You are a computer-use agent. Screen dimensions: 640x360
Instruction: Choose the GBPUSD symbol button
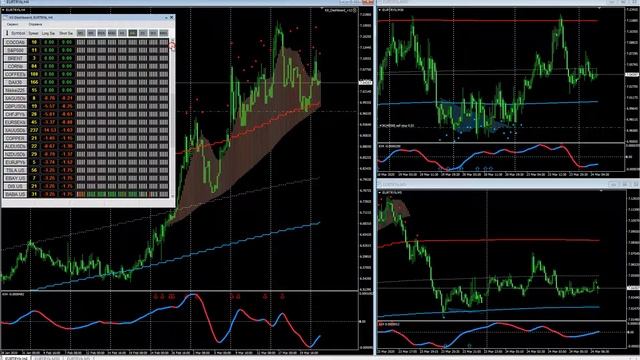(x=16, y=106)
